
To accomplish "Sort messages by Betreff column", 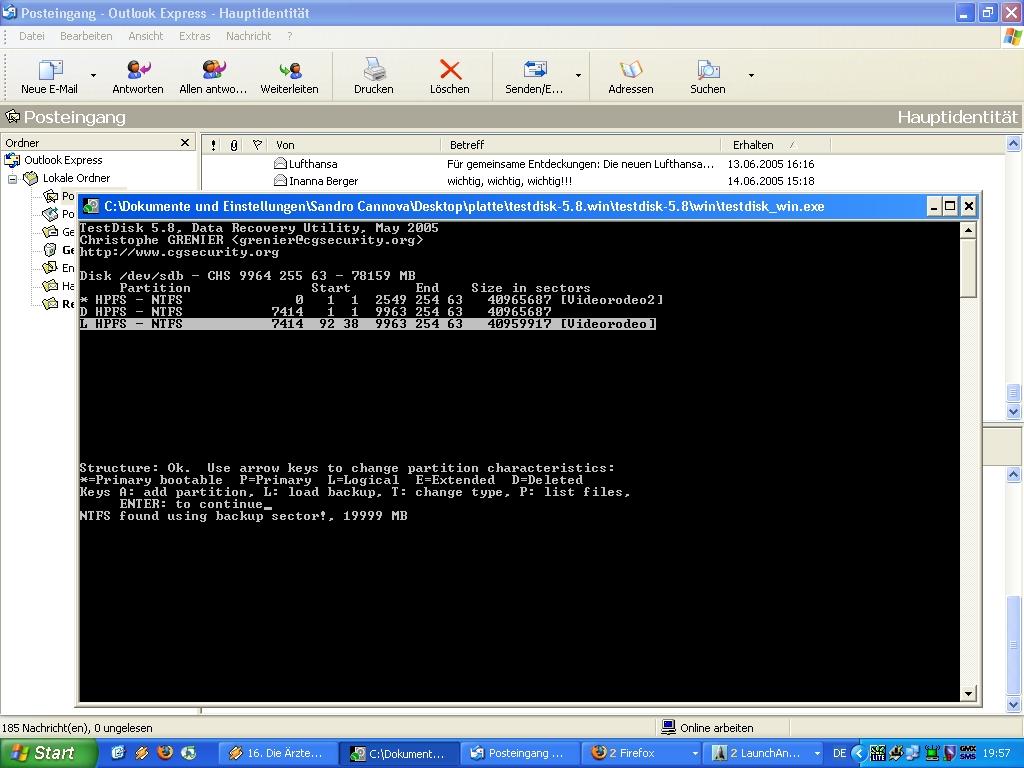I will (x=581, y=145).
